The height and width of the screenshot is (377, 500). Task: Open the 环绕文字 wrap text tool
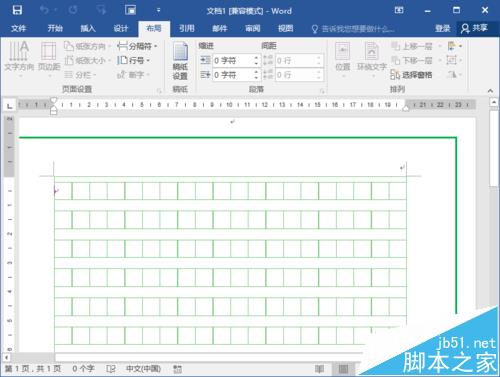point(371,57)
